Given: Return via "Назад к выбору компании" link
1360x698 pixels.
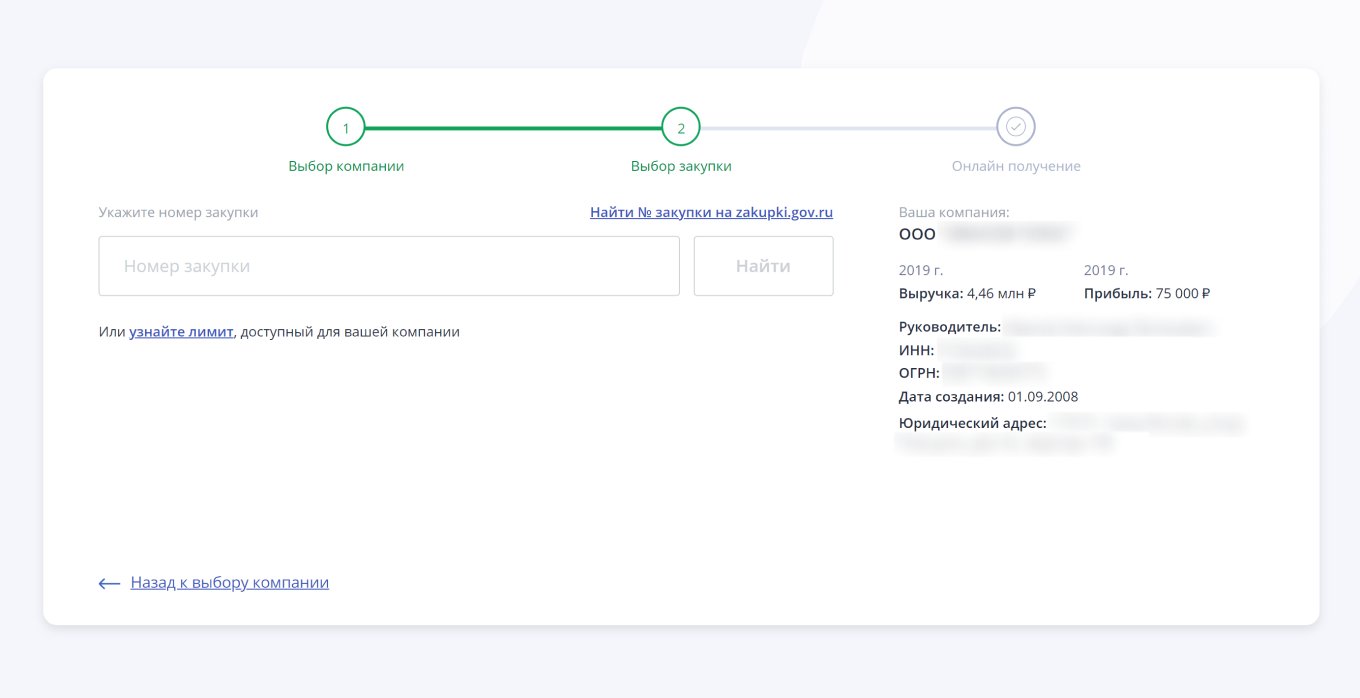Looking at the screenshot, I should (229, 582).
